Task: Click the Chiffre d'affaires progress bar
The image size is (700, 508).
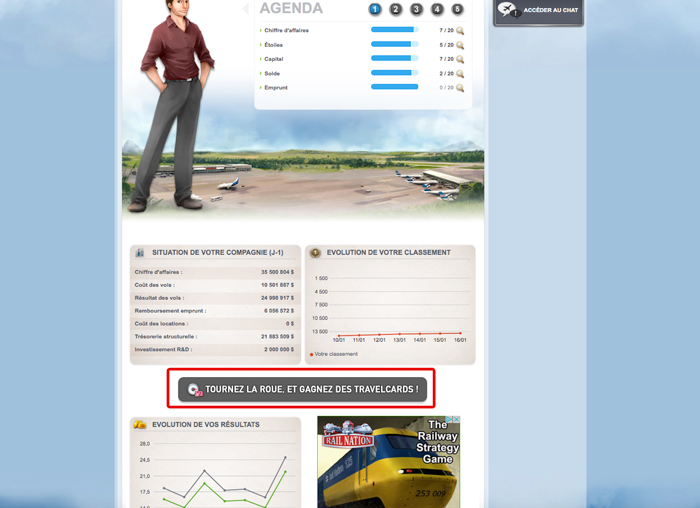Action: click(395, 29)
